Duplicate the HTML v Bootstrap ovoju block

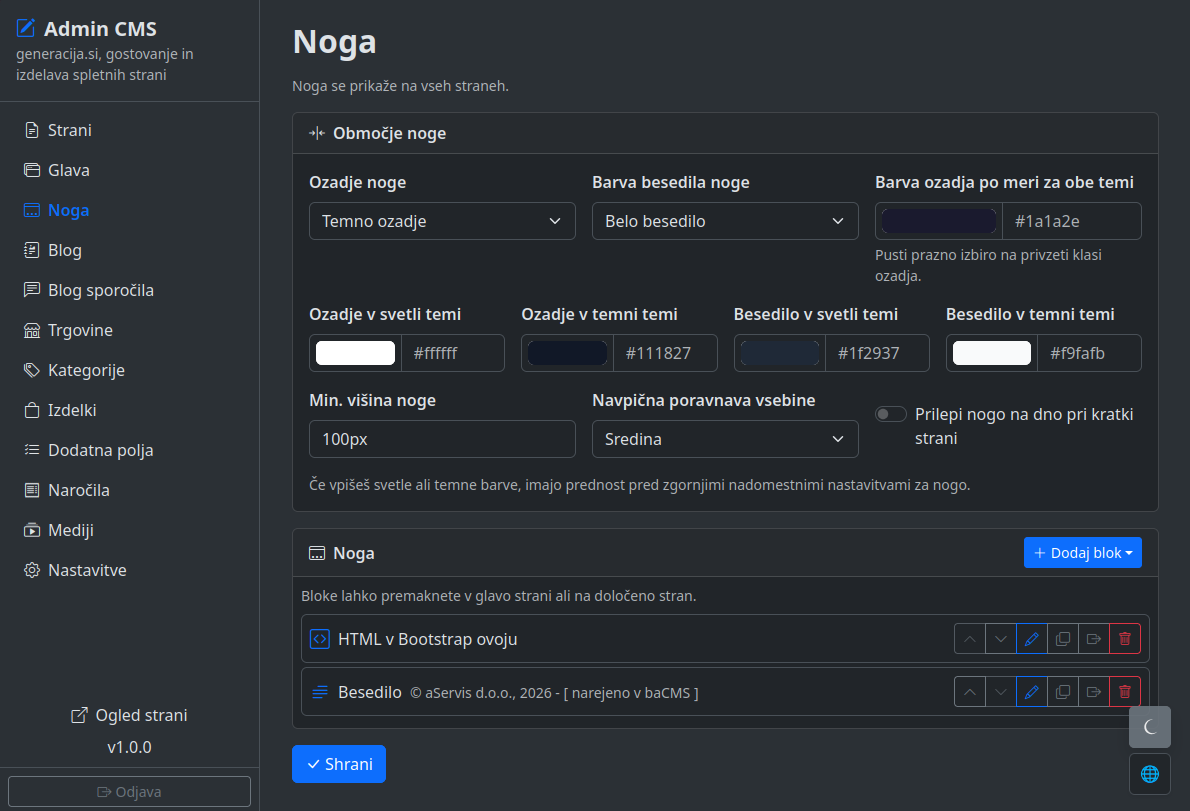pyautogui.click(x=1063, y=639)
